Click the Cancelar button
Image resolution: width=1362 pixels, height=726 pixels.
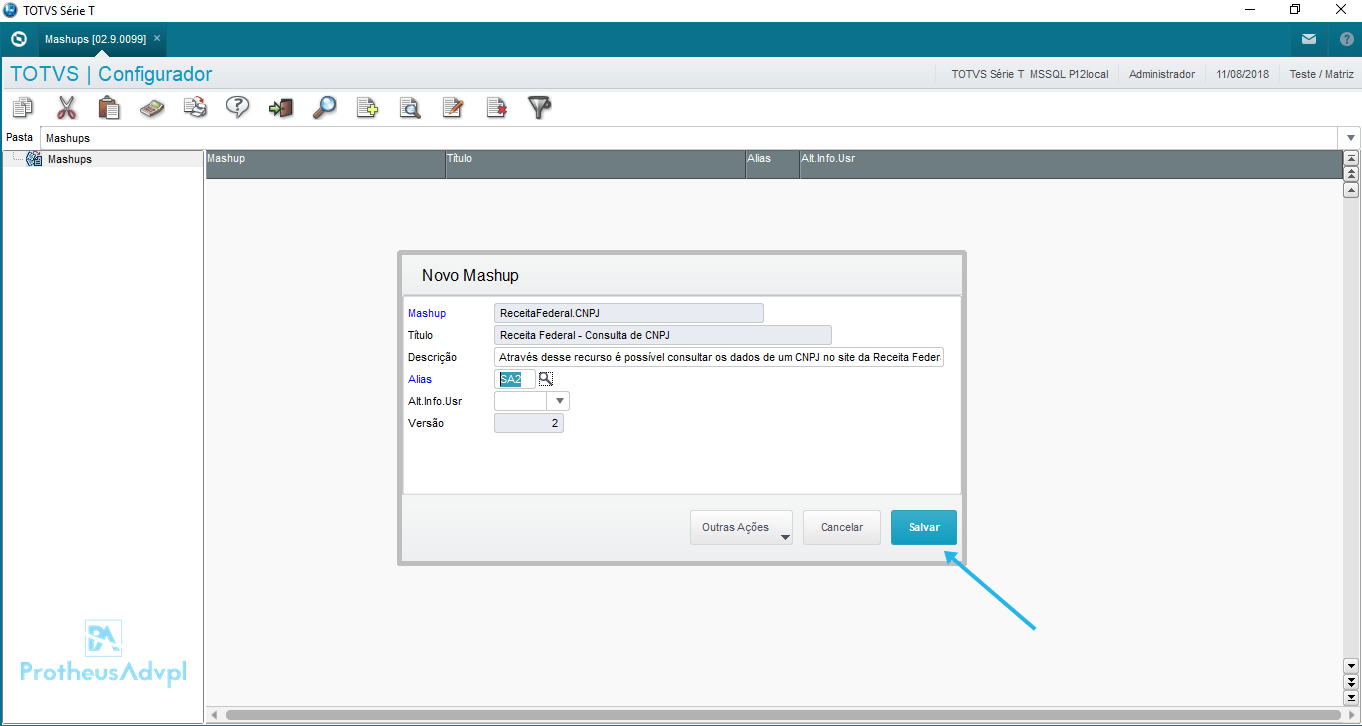[842, 527]
